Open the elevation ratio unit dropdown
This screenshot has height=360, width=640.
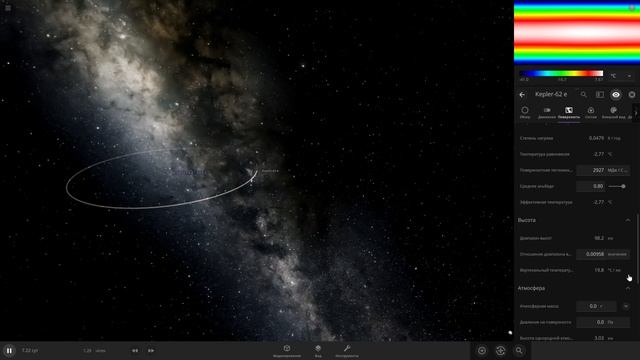click(x=618, y=254)
